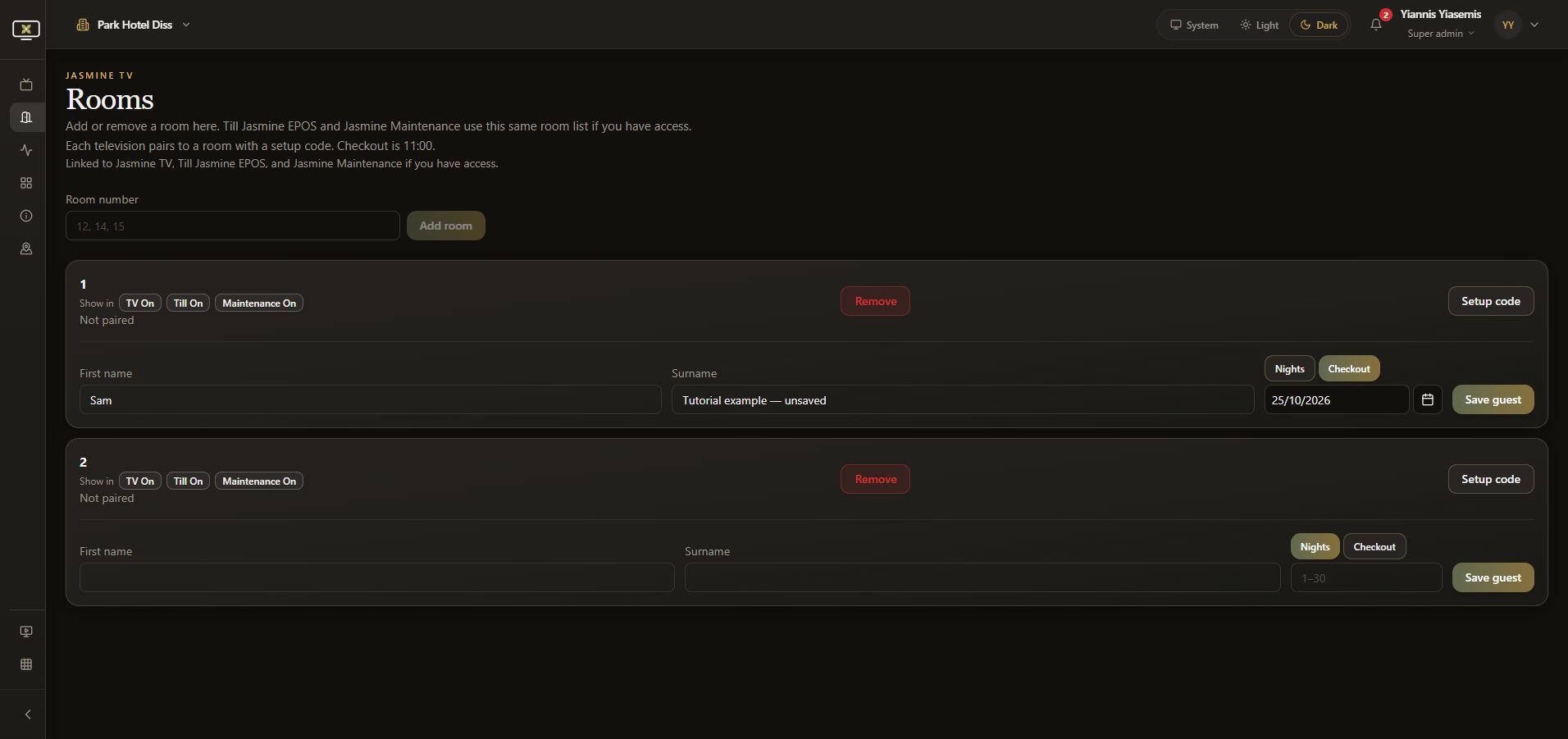Toggle Maintenance On for room 2
Viewport: 1568px width, 739px height.
pyautogui.click(x=259, y=481)
